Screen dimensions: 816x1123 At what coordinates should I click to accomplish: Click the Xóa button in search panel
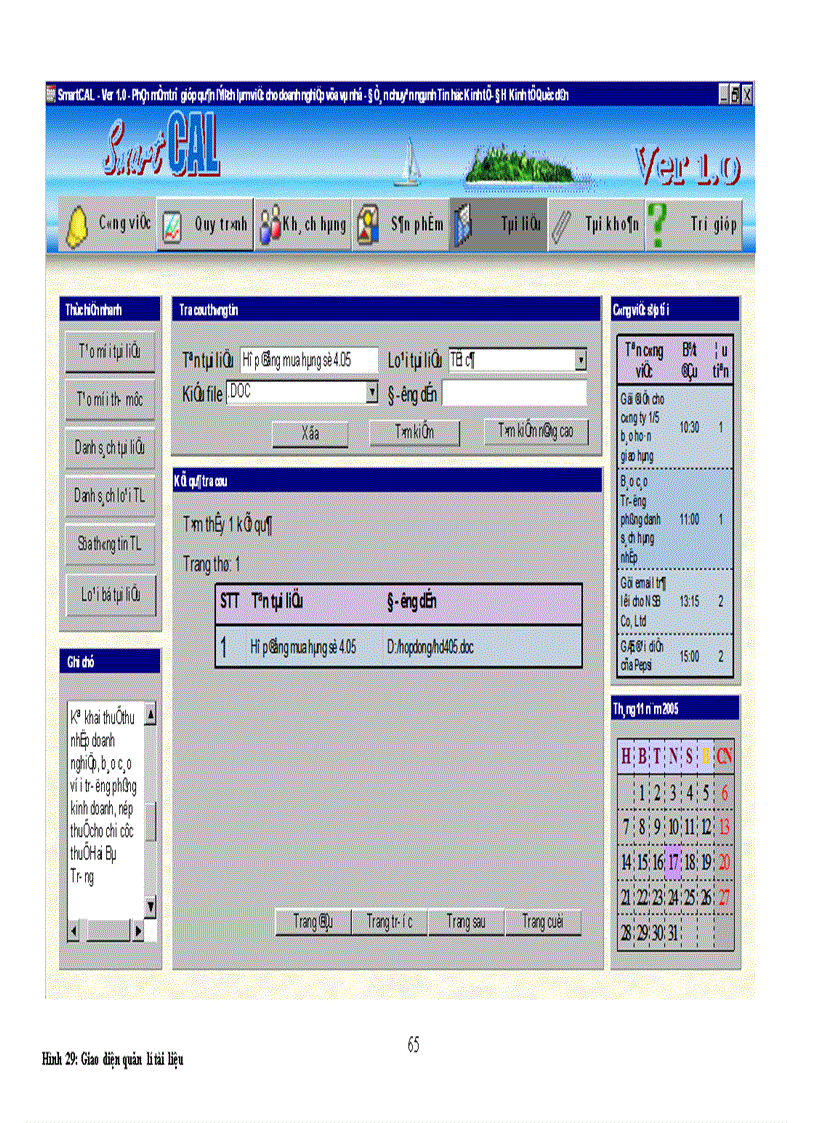pyautogui.click(x=310, y=434)
